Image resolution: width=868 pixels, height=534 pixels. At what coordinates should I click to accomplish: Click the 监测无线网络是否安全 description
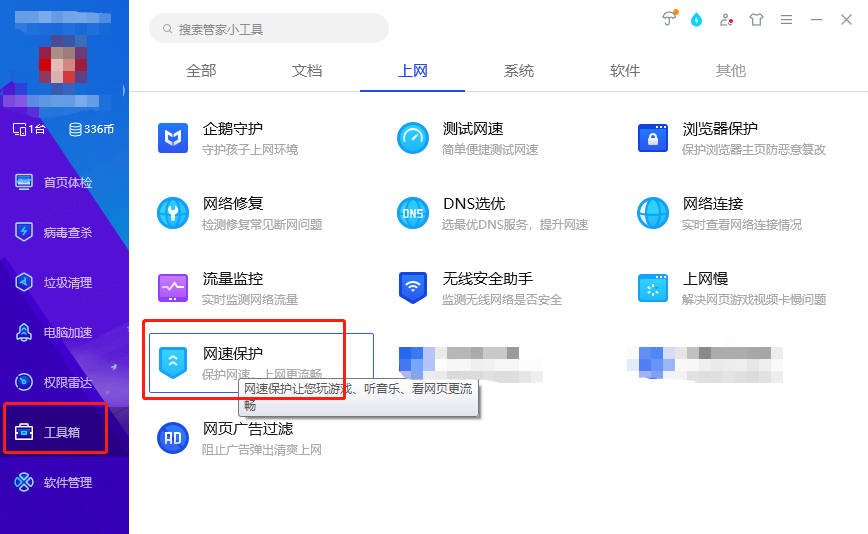(x=502, y=299)
